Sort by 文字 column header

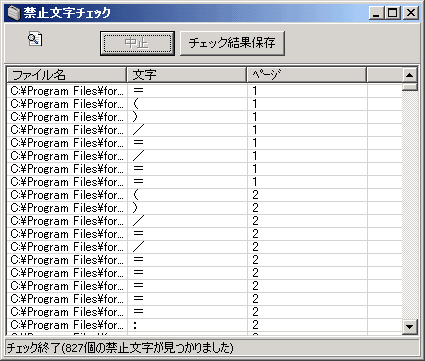pyautogui.click(x=187, y=75)
